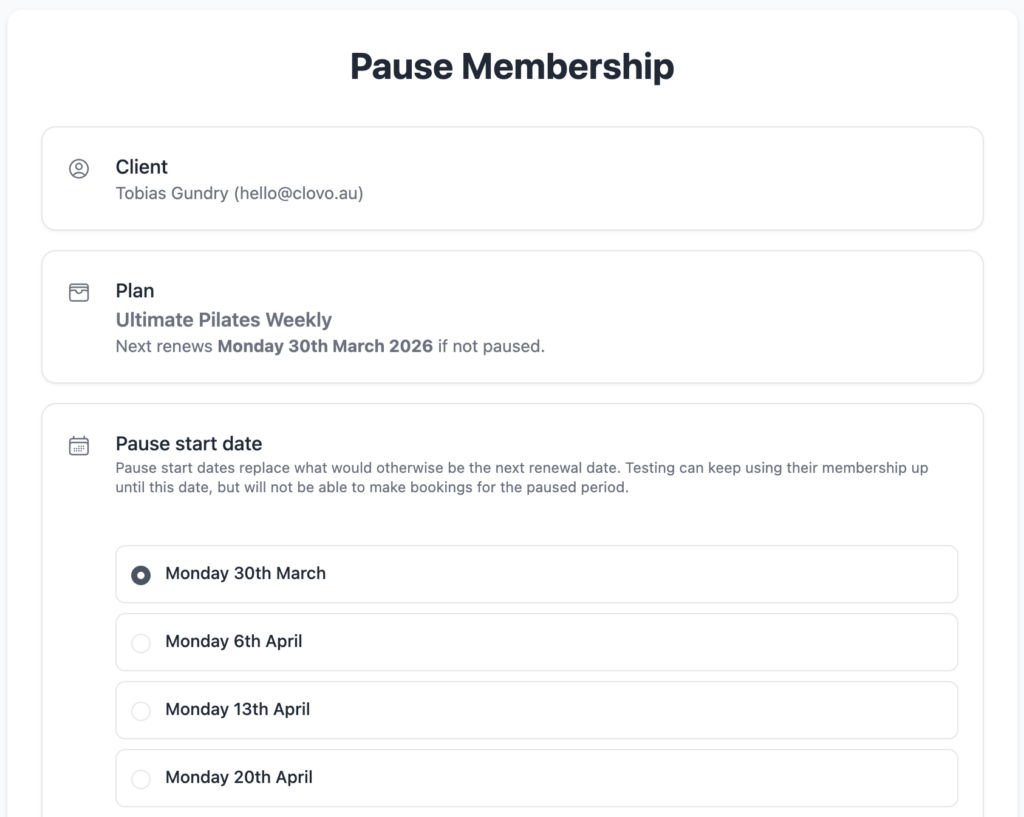Click the Pause start date section title
This screenshot has height=817, width=1024.
(188, 444)
